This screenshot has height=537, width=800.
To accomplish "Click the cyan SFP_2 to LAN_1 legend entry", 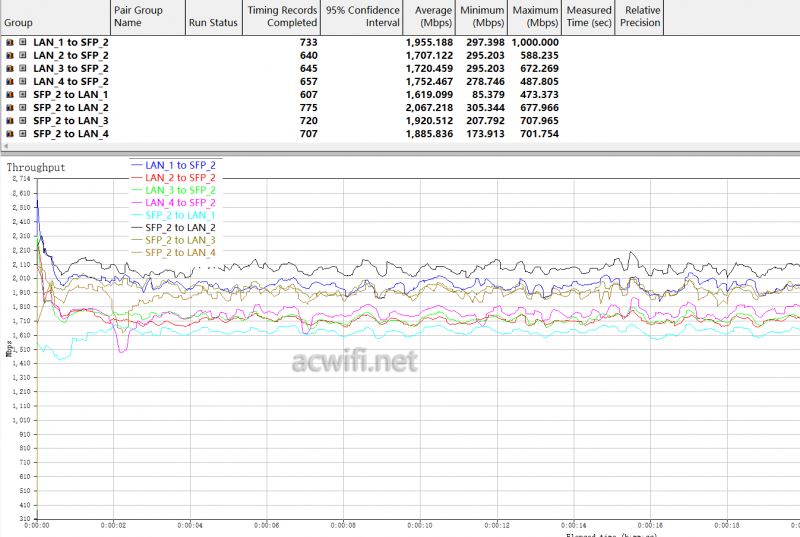I will 180,215.
